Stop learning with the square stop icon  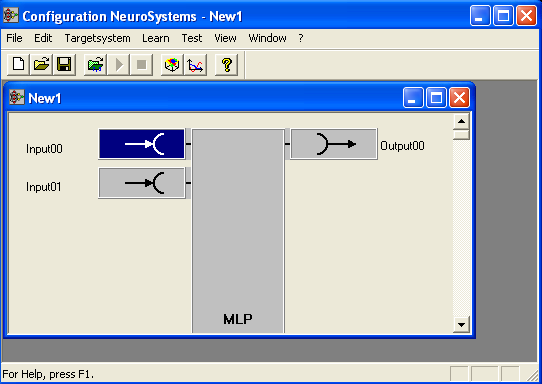tap(141, 64)
